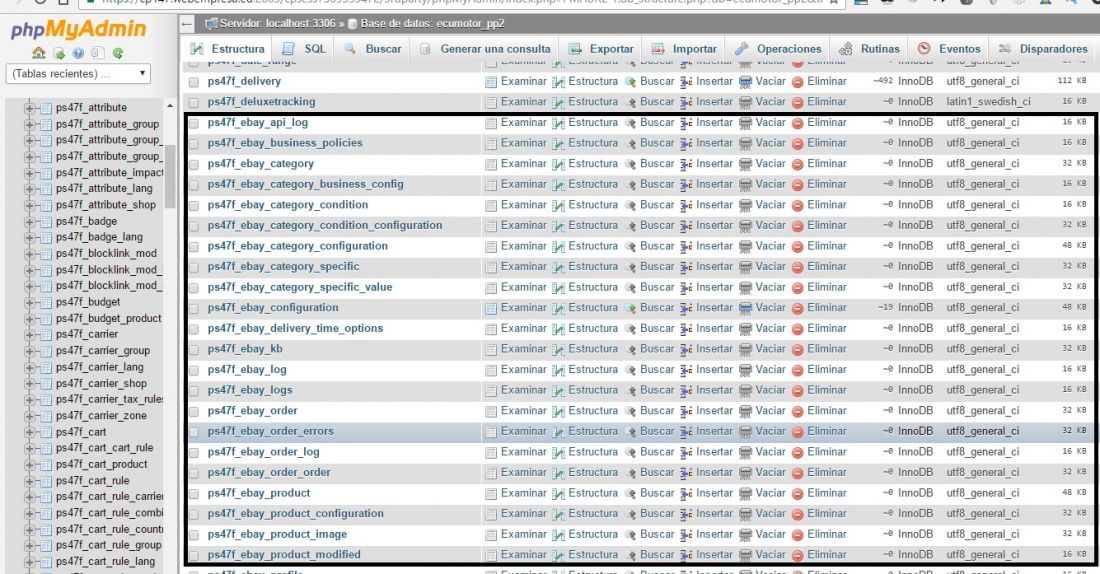Open ps47f_blocklink_mod tree item after ps47f_badge_lang
The height and width of the screenshot is (574, 1100).
click(107, 253)
